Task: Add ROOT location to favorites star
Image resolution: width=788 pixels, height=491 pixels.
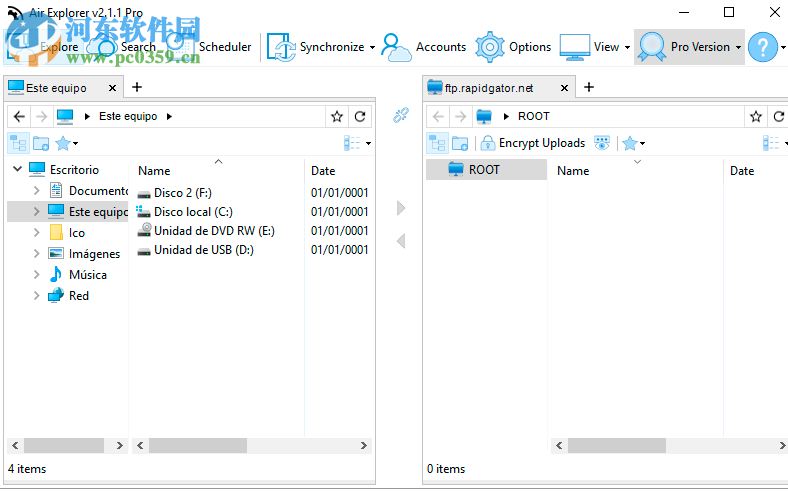Action: tap(756, 117)
